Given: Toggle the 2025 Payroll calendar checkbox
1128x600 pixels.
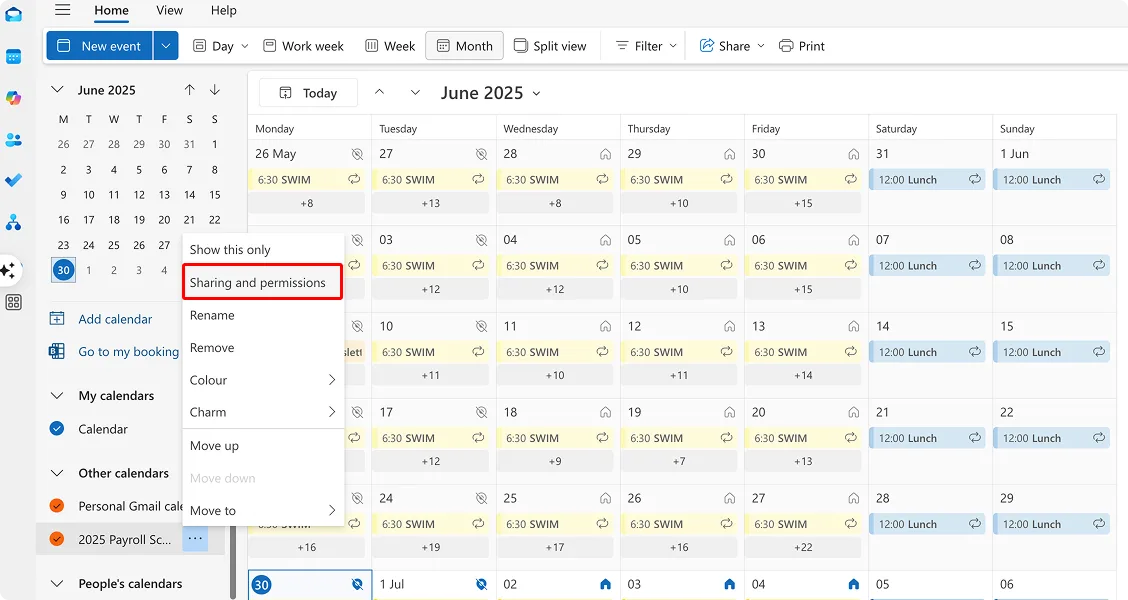Looking at the screenshot, I should tap(57, 539).
